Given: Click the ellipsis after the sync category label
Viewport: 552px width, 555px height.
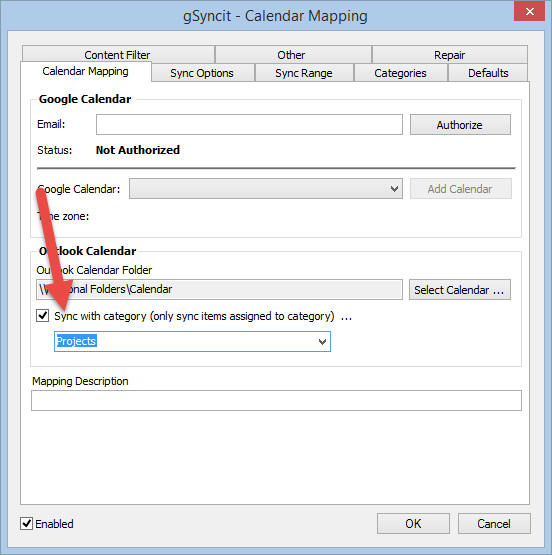Looking at the screenshot, I should [x=346, y=316].
